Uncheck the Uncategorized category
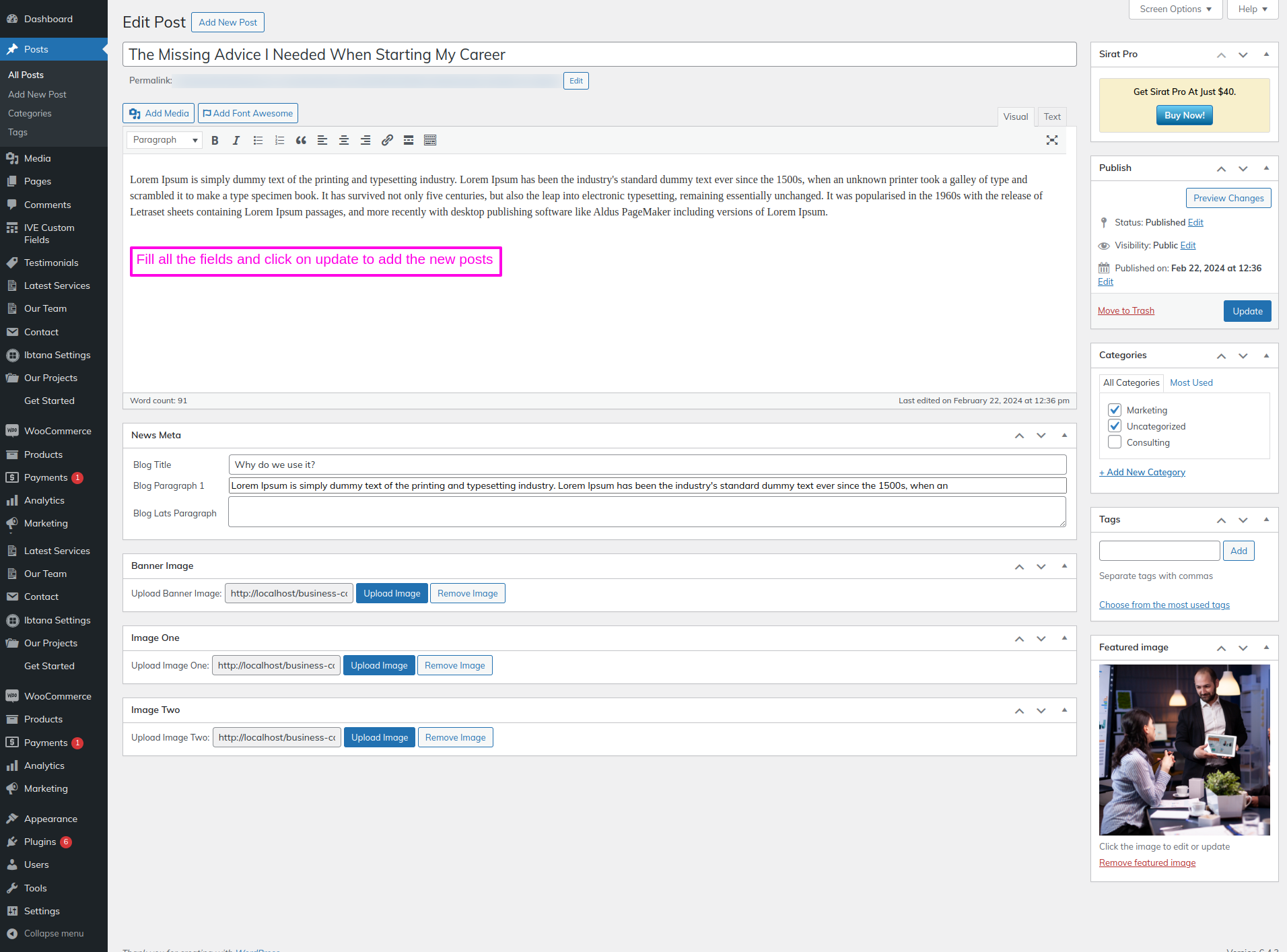The image size is (1287, 952). click(x=1115, y=426)
